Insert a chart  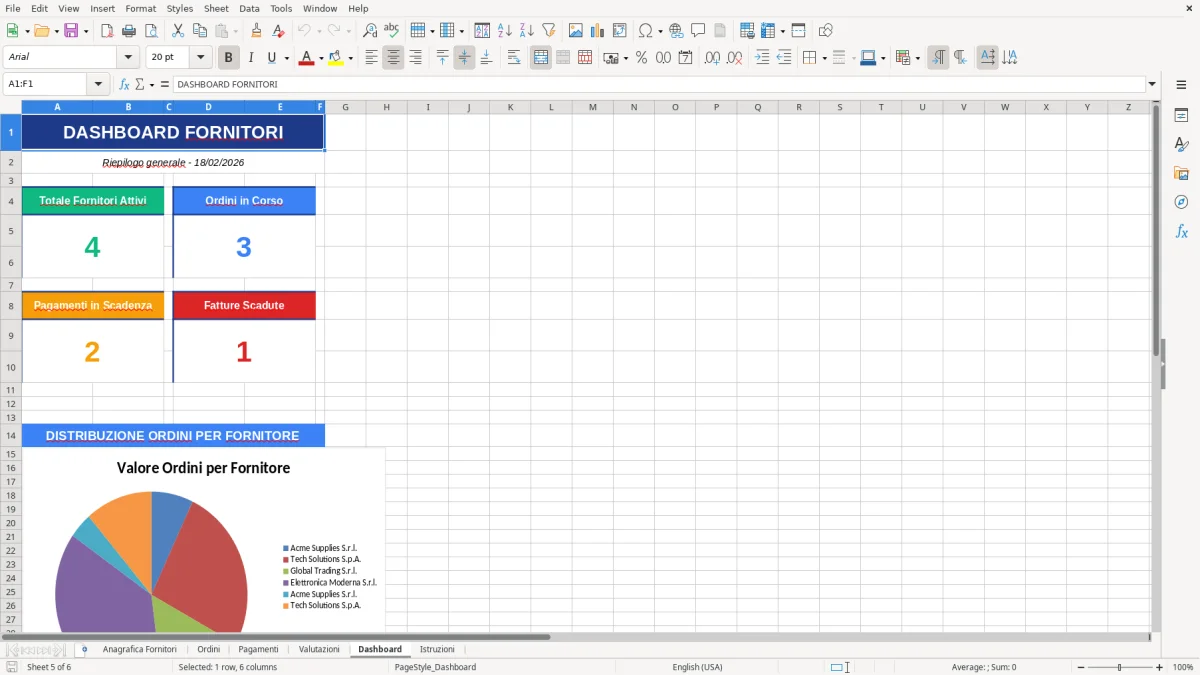click(x=597, y=30)
